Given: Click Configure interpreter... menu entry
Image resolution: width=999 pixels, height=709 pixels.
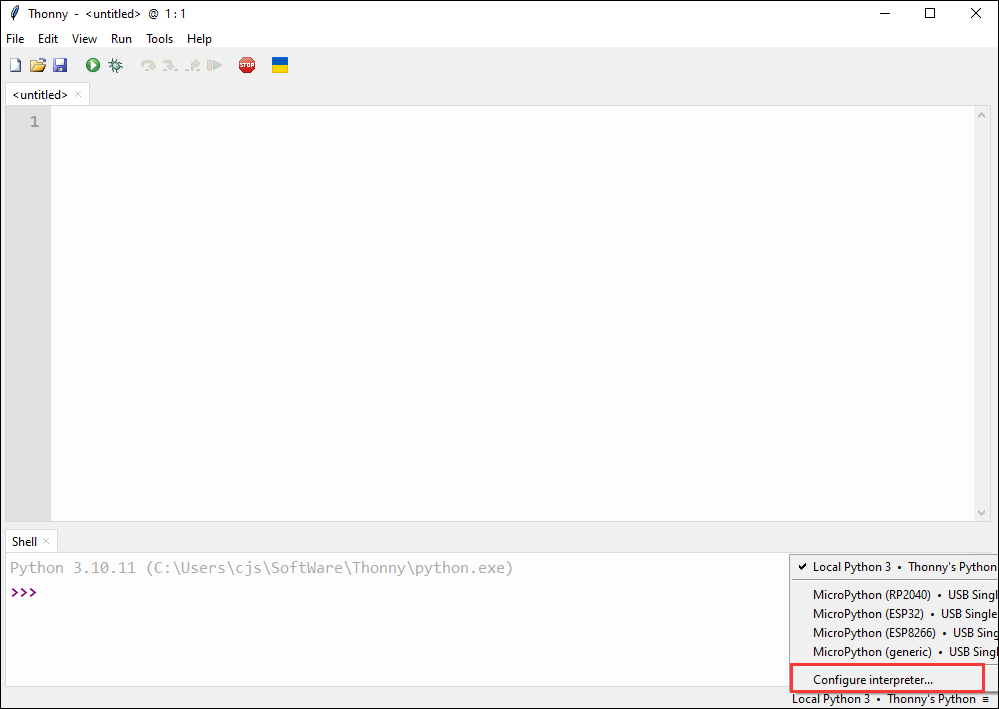Looking at the screenshot, I should (872, 680).
